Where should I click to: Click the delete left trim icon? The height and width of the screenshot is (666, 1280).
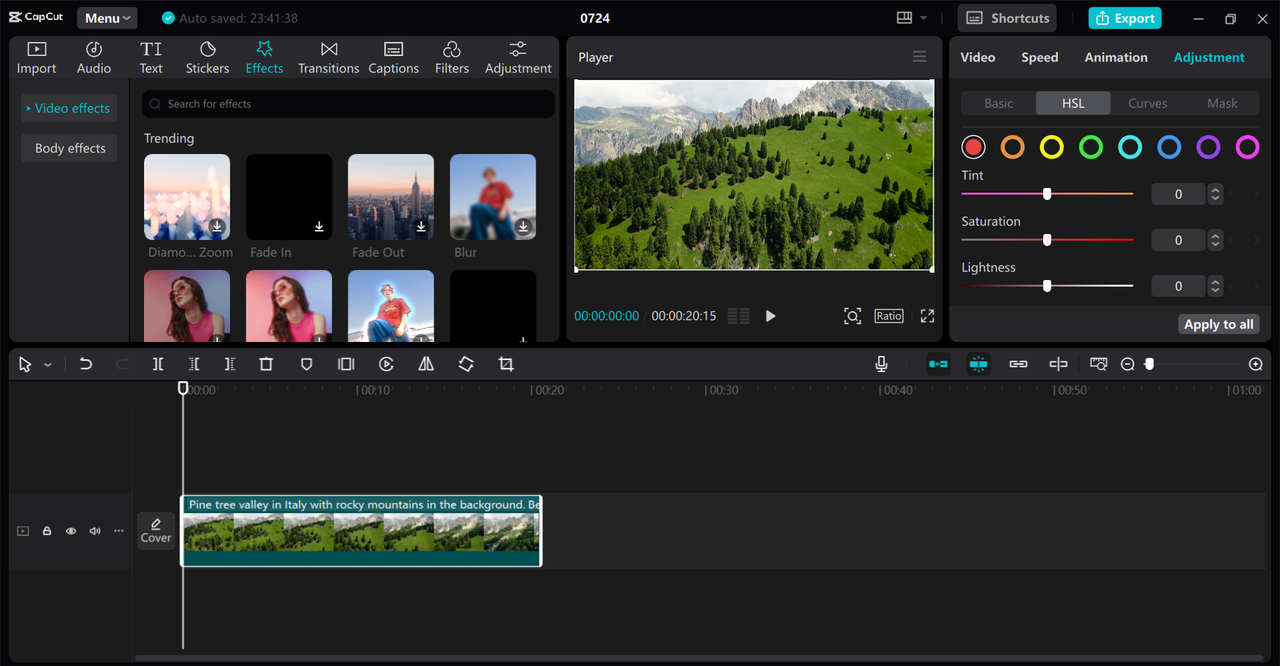pyautogui.click(x=194, y=364)
